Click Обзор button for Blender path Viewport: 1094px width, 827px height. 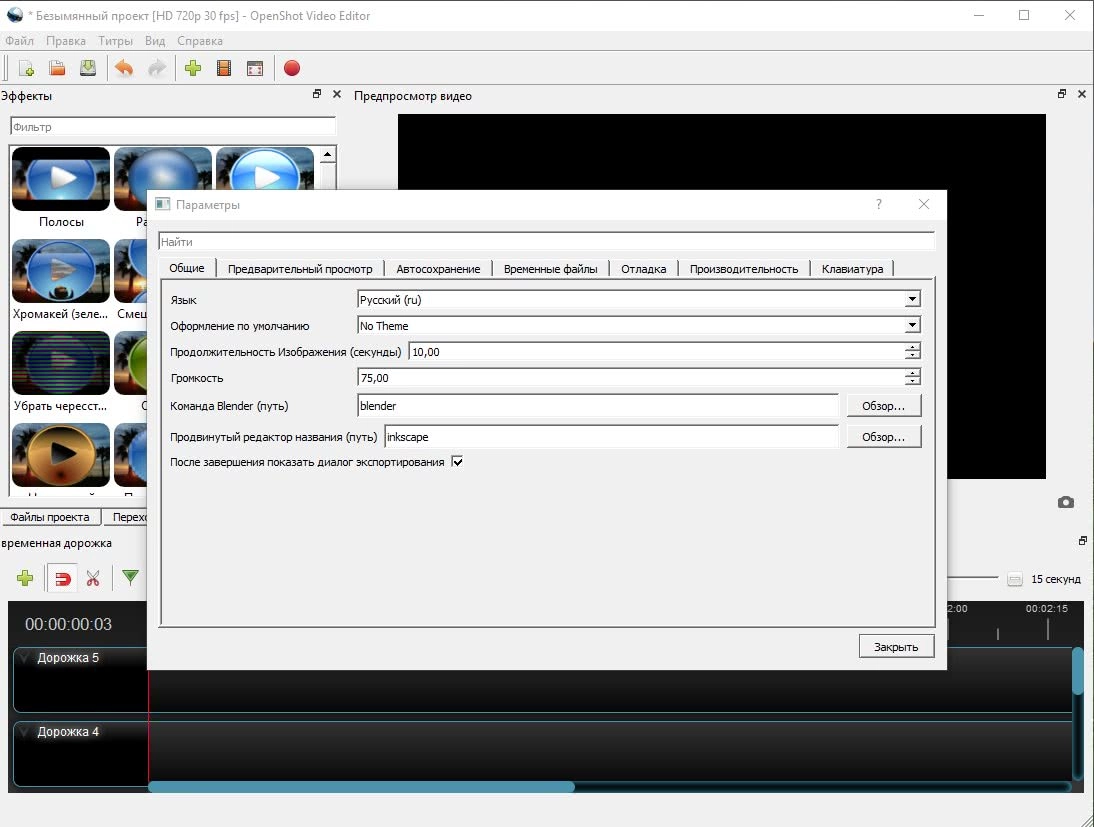click(883, 405)
